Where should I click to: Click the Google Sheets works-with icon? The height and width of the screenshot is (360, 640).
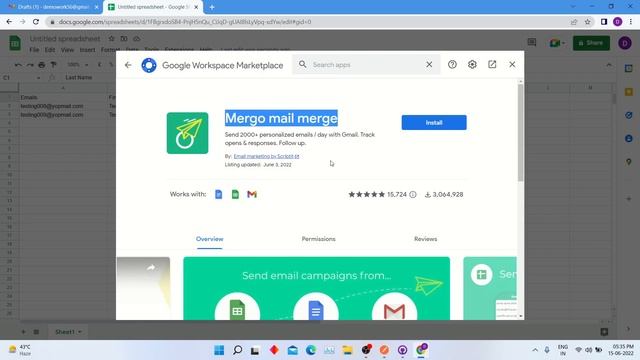point(235,194)
